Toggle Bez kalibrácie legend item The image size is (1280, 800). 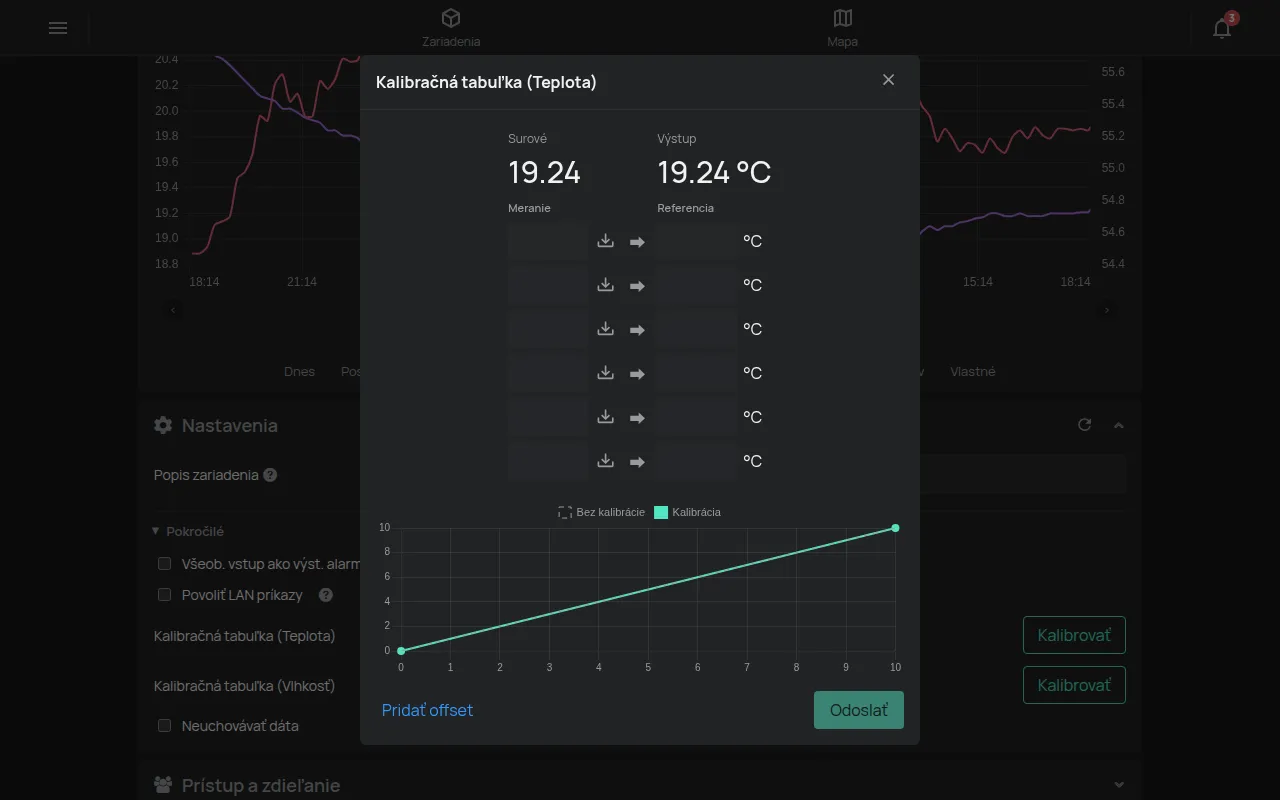(x=601, y=512)
